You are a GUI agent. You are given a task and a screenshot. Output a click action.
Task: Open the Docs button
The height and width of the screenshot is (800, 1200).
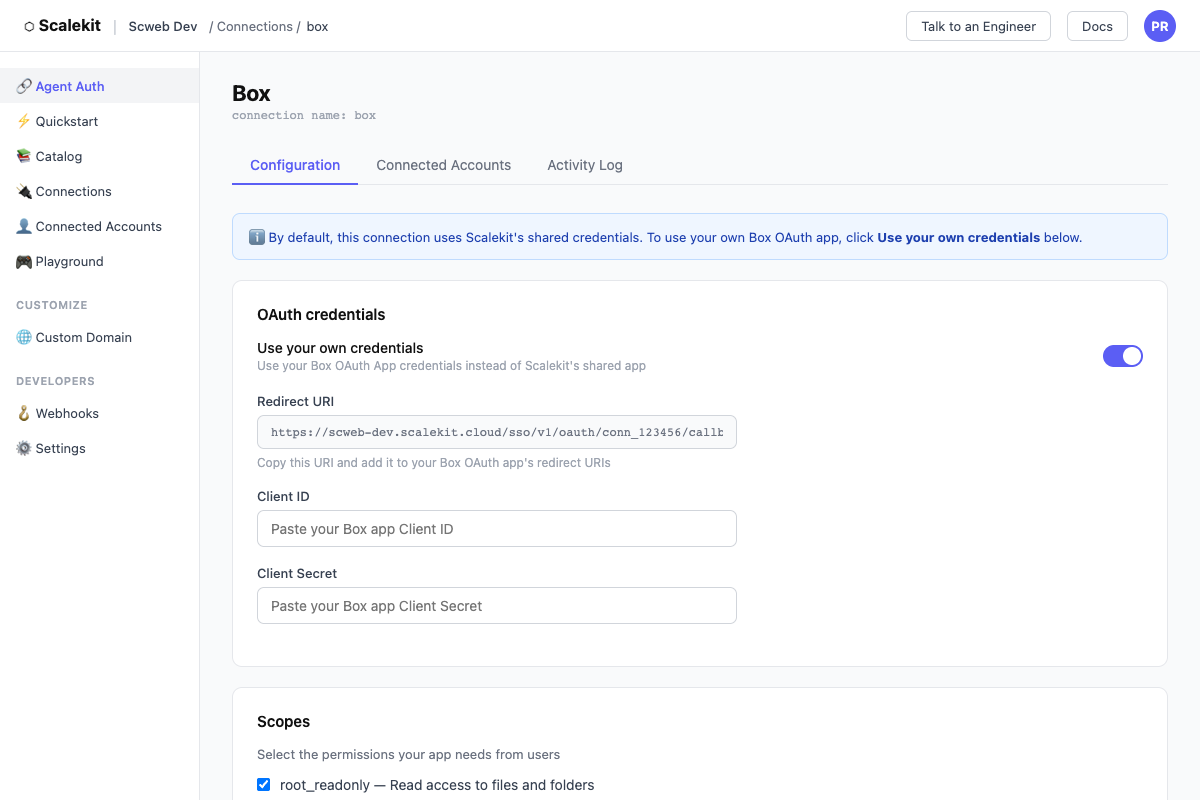1097,26
